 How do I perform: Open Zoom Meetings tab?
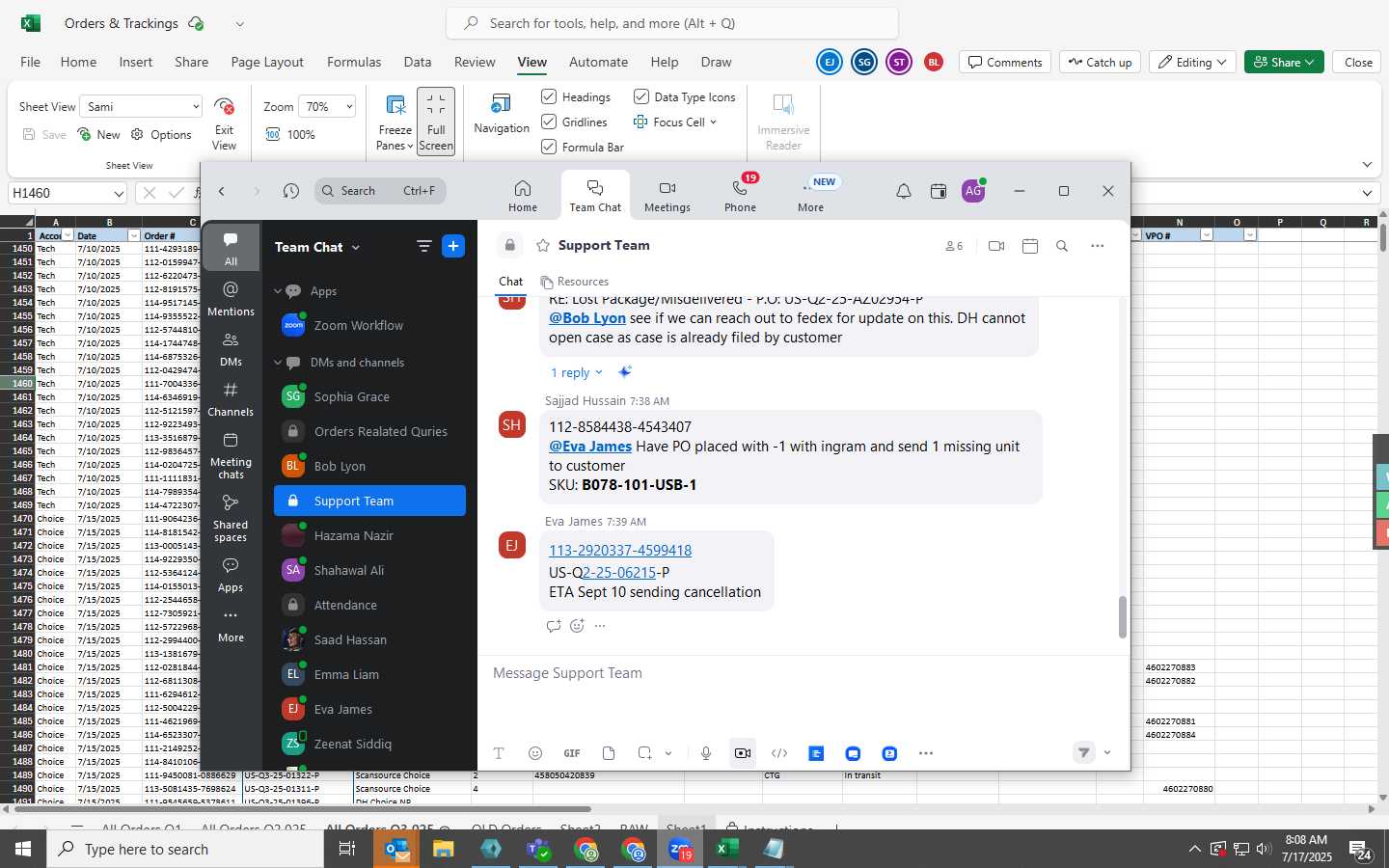point(667,196)
